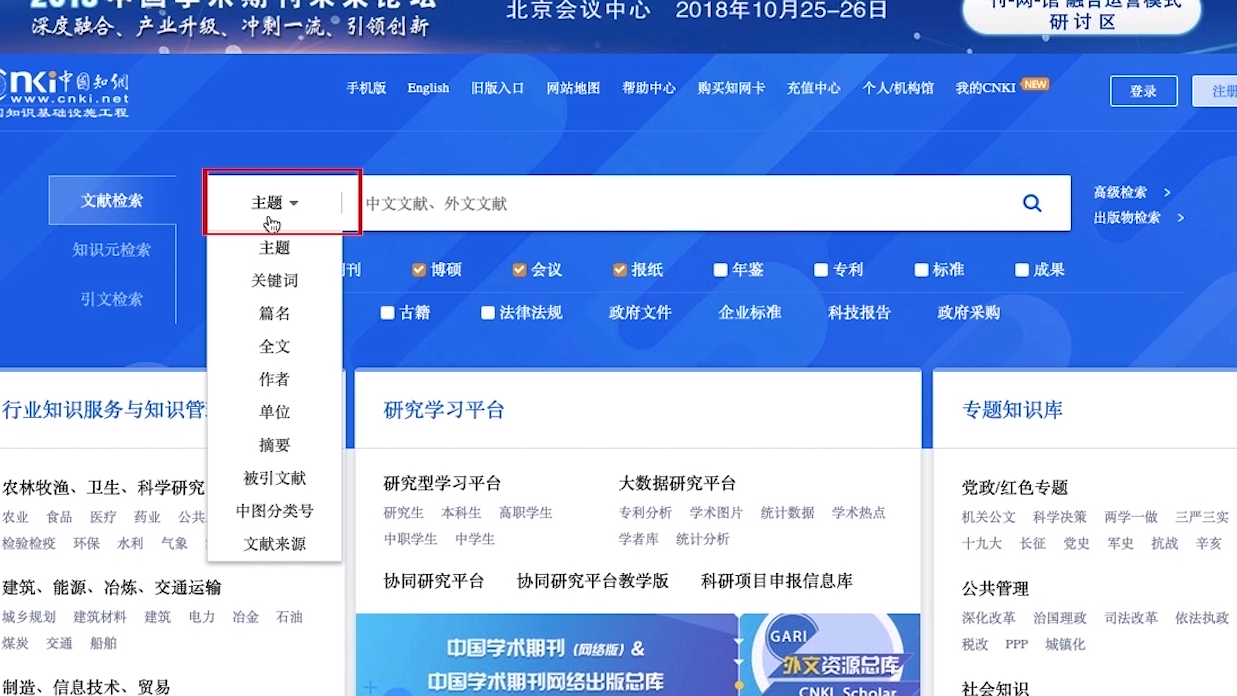
Task: Choose 中图分类号 in the dropdown
Action: pyautogui.click(x=275, y=511)
